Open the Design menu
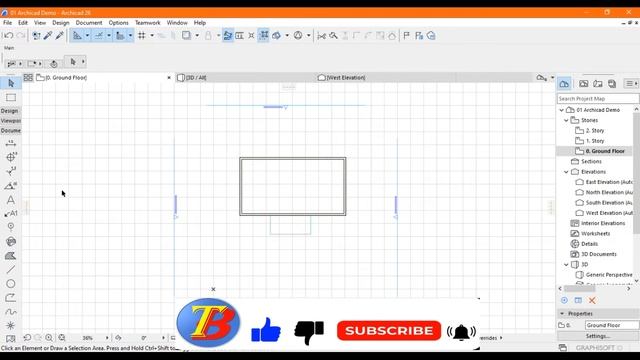The image size is (640, 360). (x=60, y=23)
